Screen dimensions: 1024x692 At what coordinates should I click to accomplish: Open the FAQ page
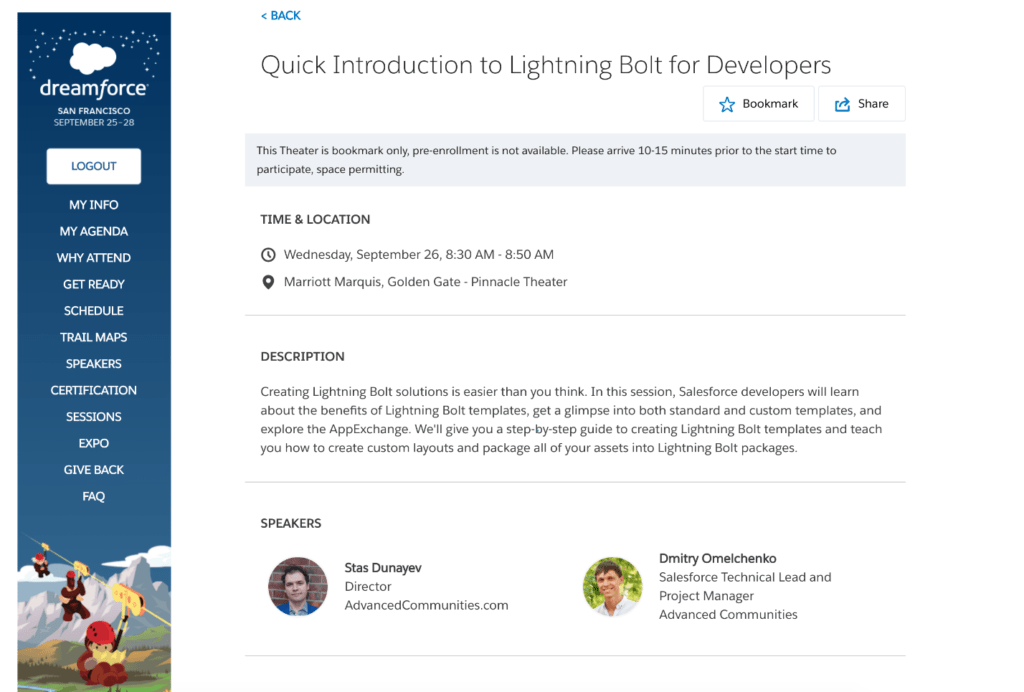coord(93,496)
